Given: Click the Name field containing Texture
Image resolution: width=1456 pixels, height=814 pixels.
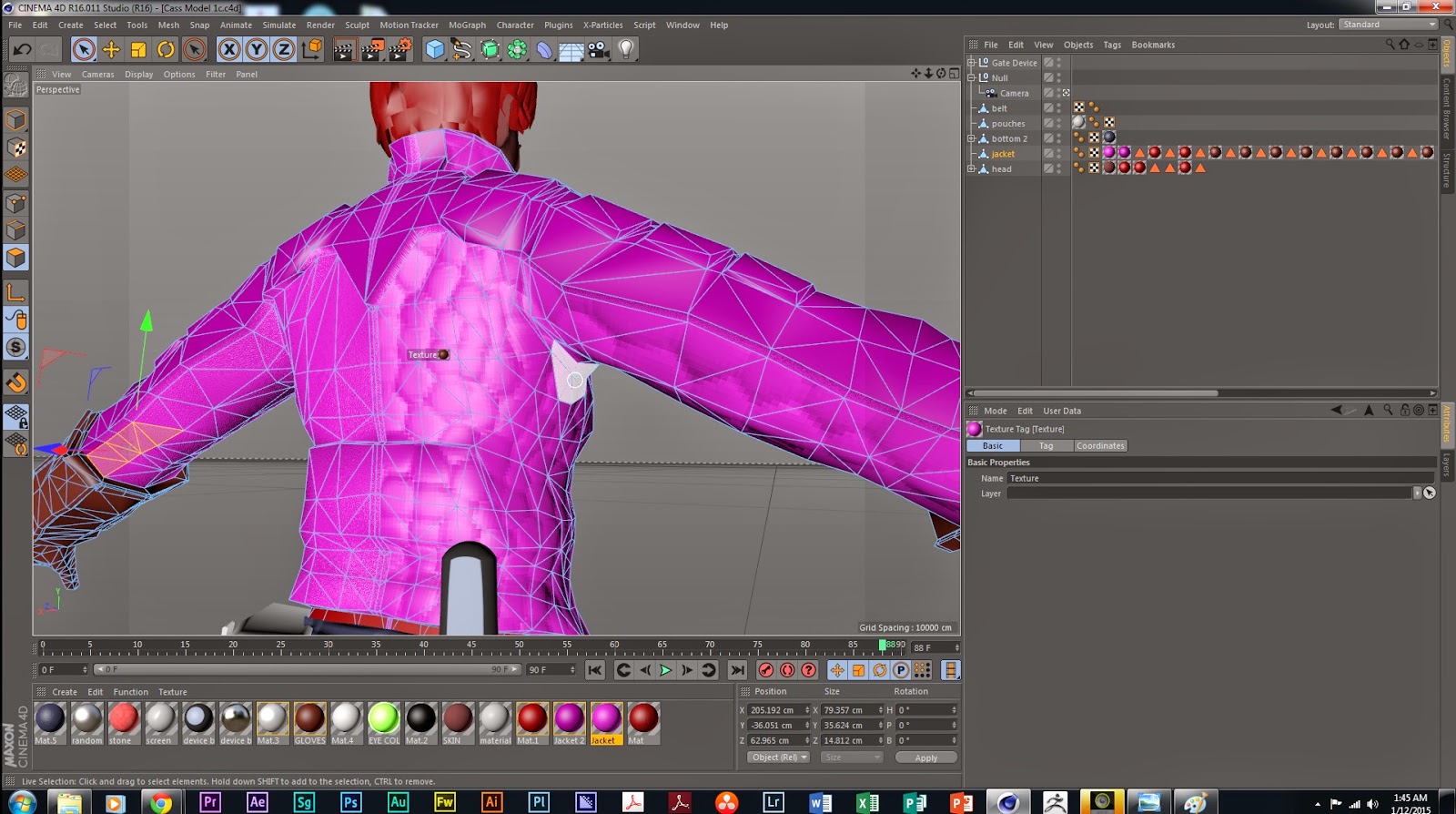Looking at the screenshot, I should (x=1219, y=478).
